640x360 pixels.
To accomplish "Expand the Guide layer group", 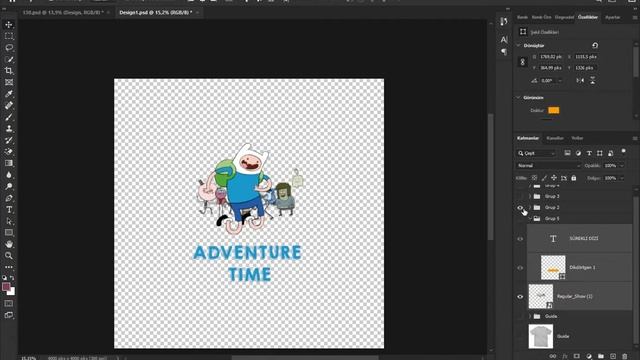I will pyautogui.click(x=530, y=316).
